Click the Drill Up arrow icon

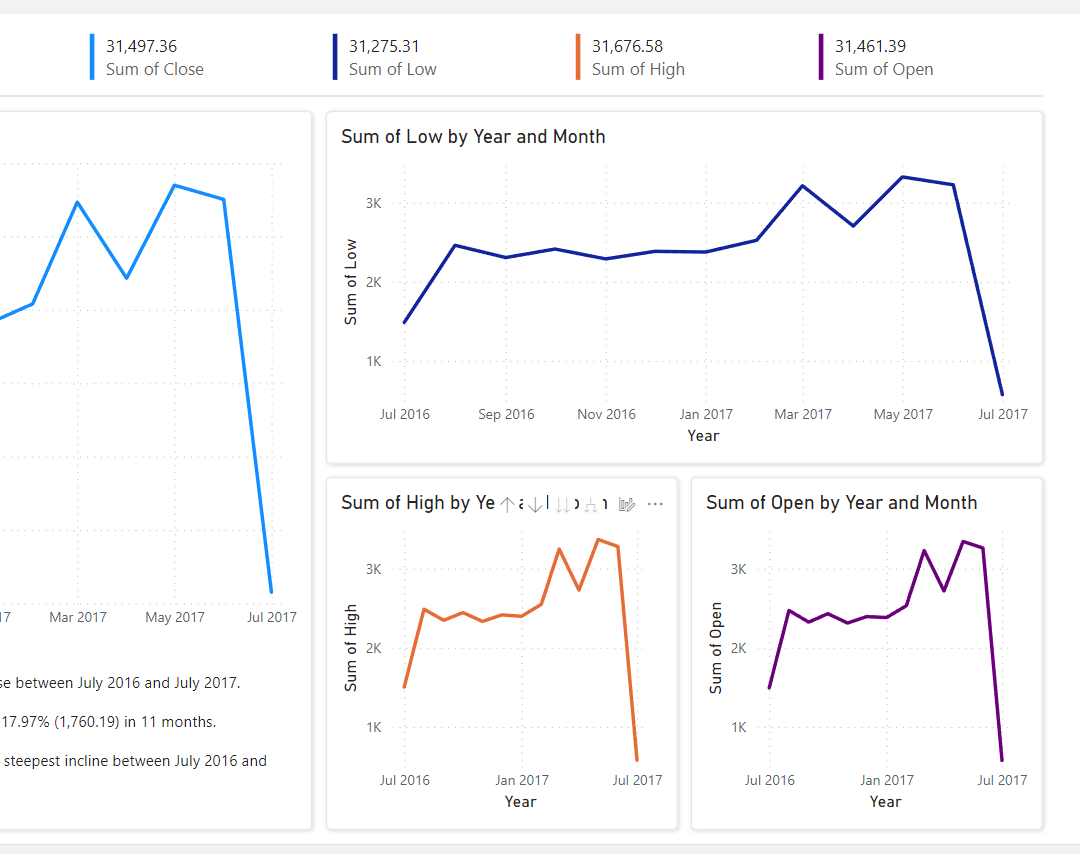[507, 505]
